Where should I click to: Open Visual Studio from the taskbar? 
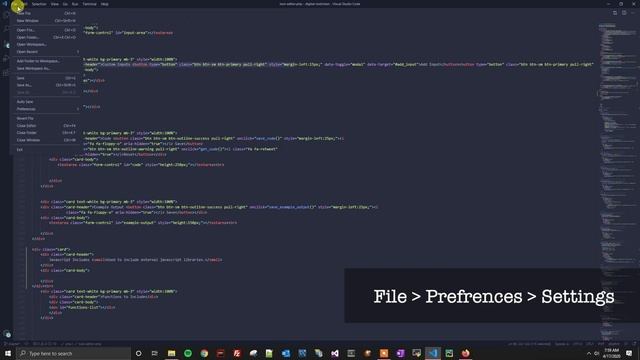(335, 353)
